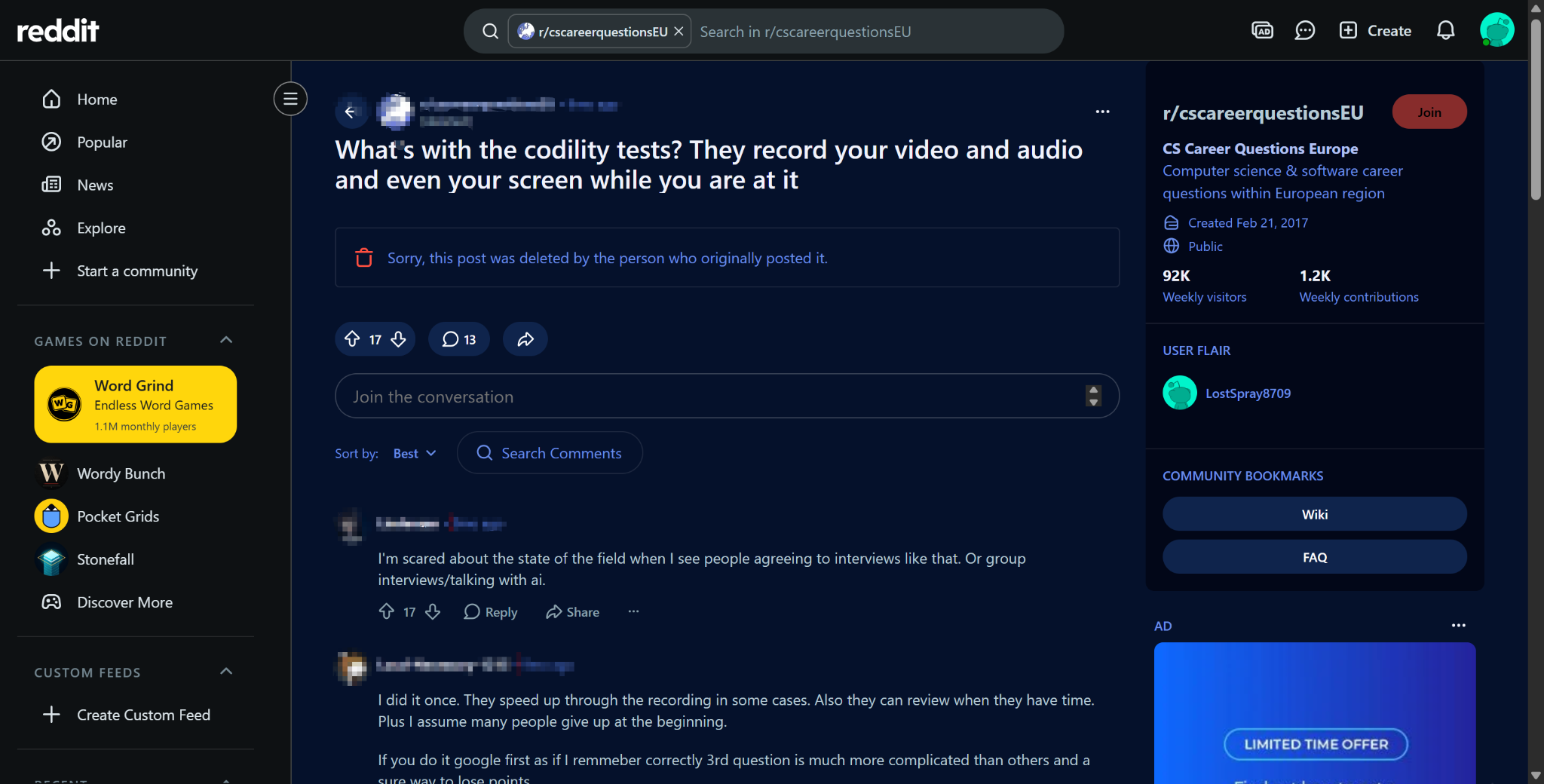Remove the r/cscareerquestionsEU search filter

tap(679, 32)
